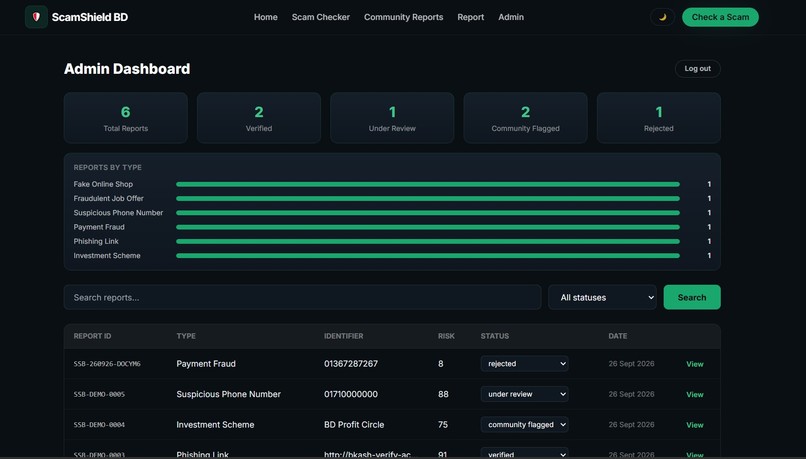Focus the Search reports input field
This screenshot has width=806, height=459.
pyautogui.click(x=302, y=297)
